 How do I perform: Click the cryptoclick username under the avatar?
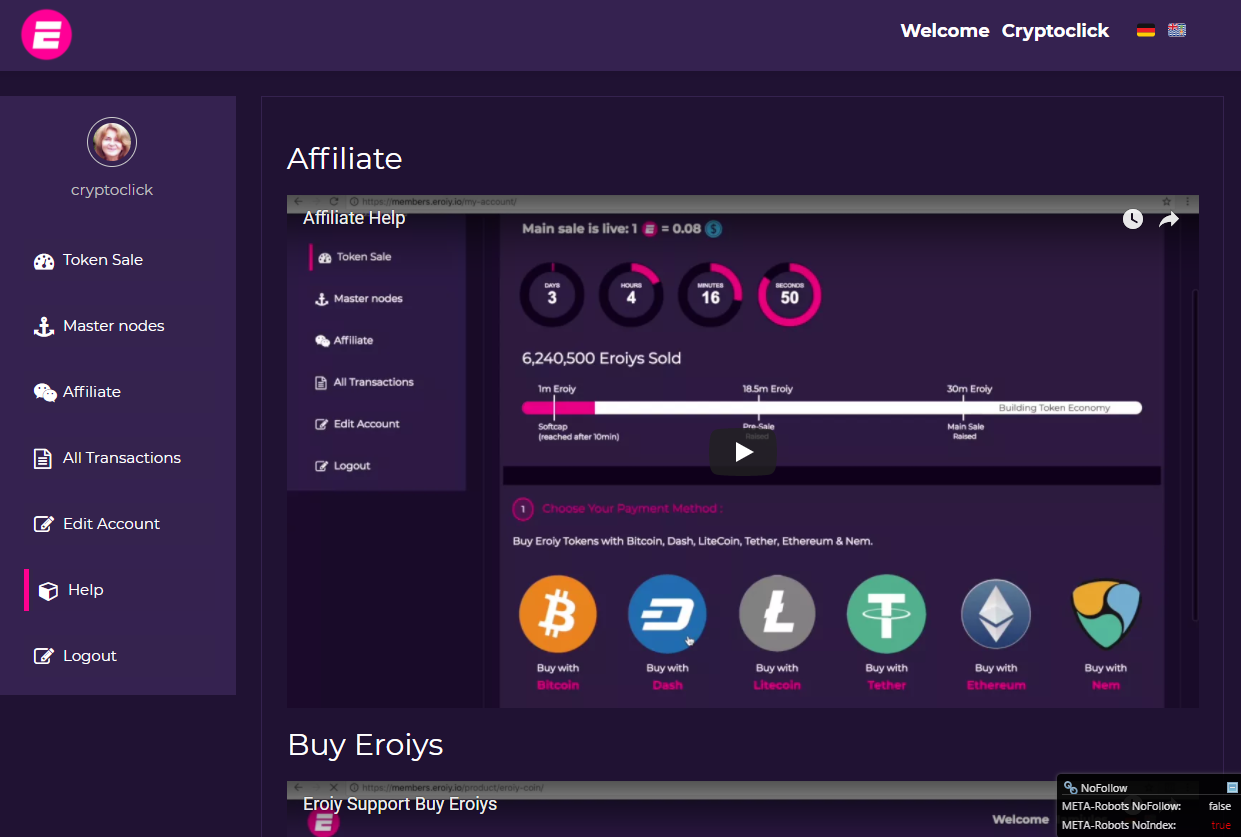pyautogui.click(x=112, y=190)
